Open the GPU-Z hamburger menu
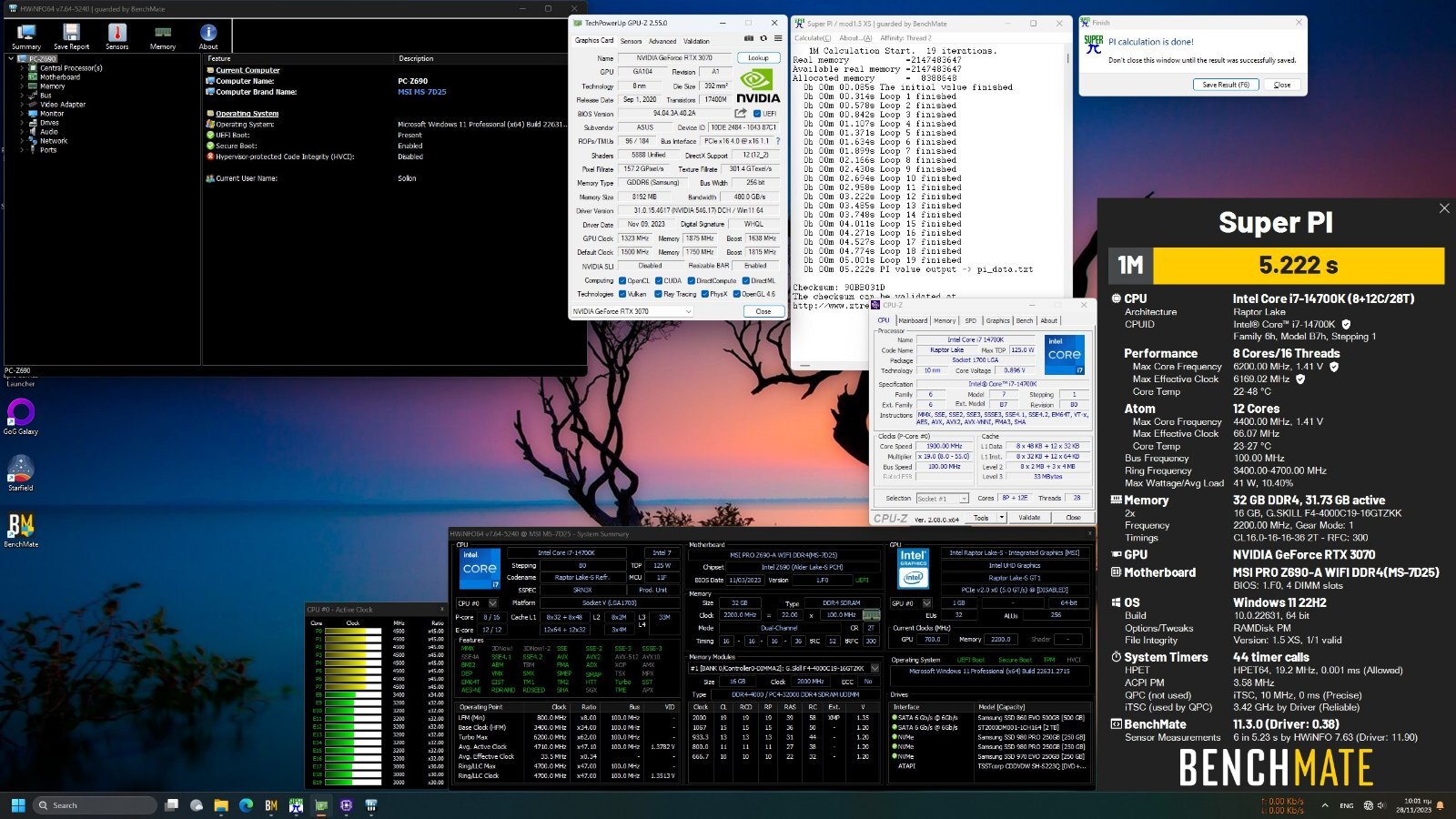1456x819 pixels. click(778, 39)
